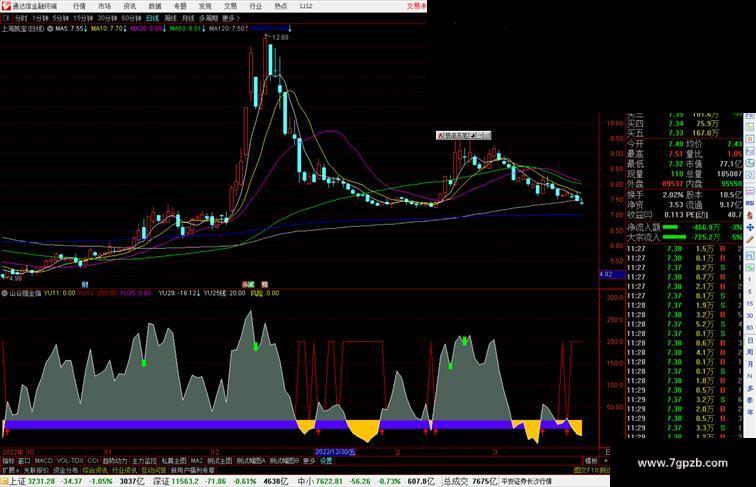Select the 30-minute shortcut in right toolbar
Screen dimensions: 756x487
click(750, 316)
